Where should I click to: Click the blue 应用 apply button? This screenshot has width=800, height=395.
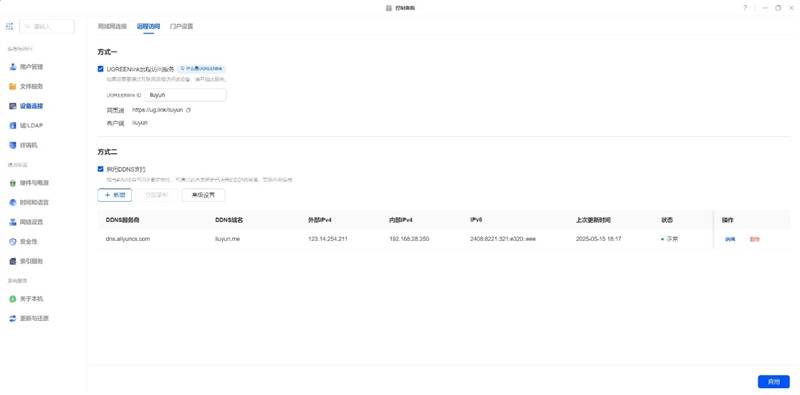773,381
